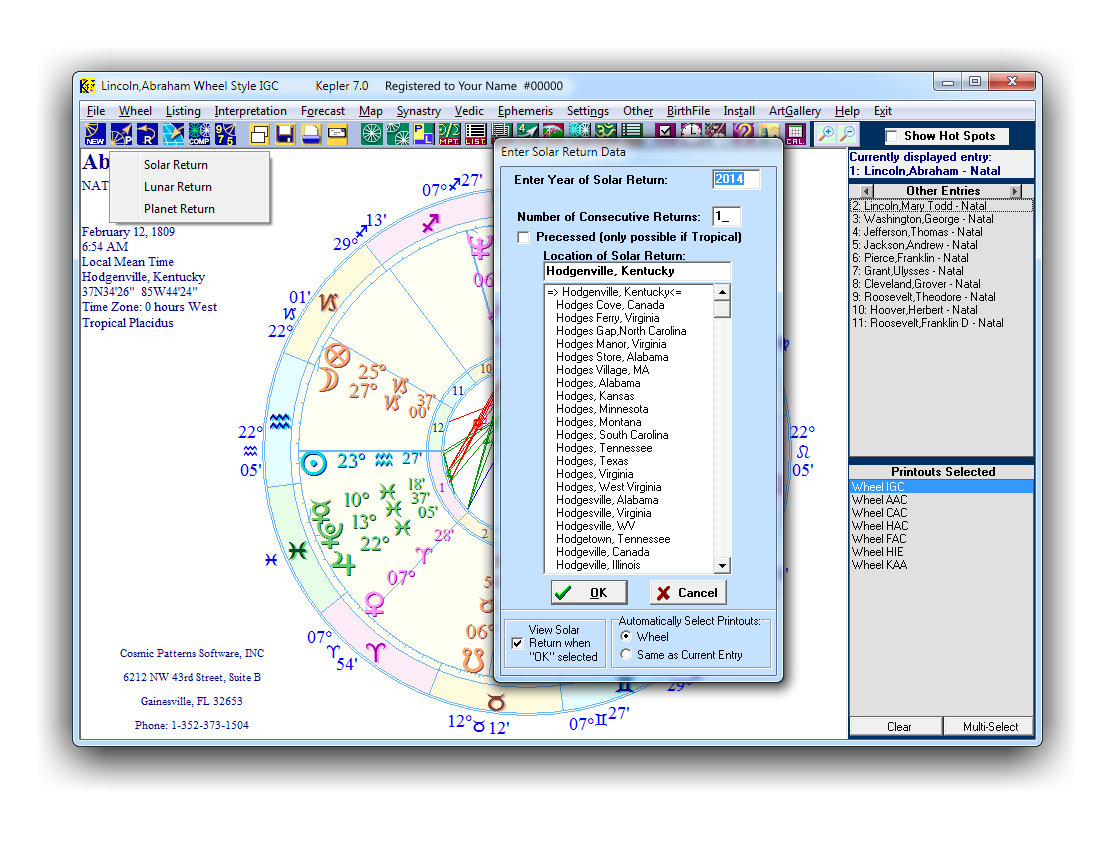1112x856 pixels.
Task: Zoom out with the magnifier minus icon
Action: pyautogui.click(x=847, y=133)
